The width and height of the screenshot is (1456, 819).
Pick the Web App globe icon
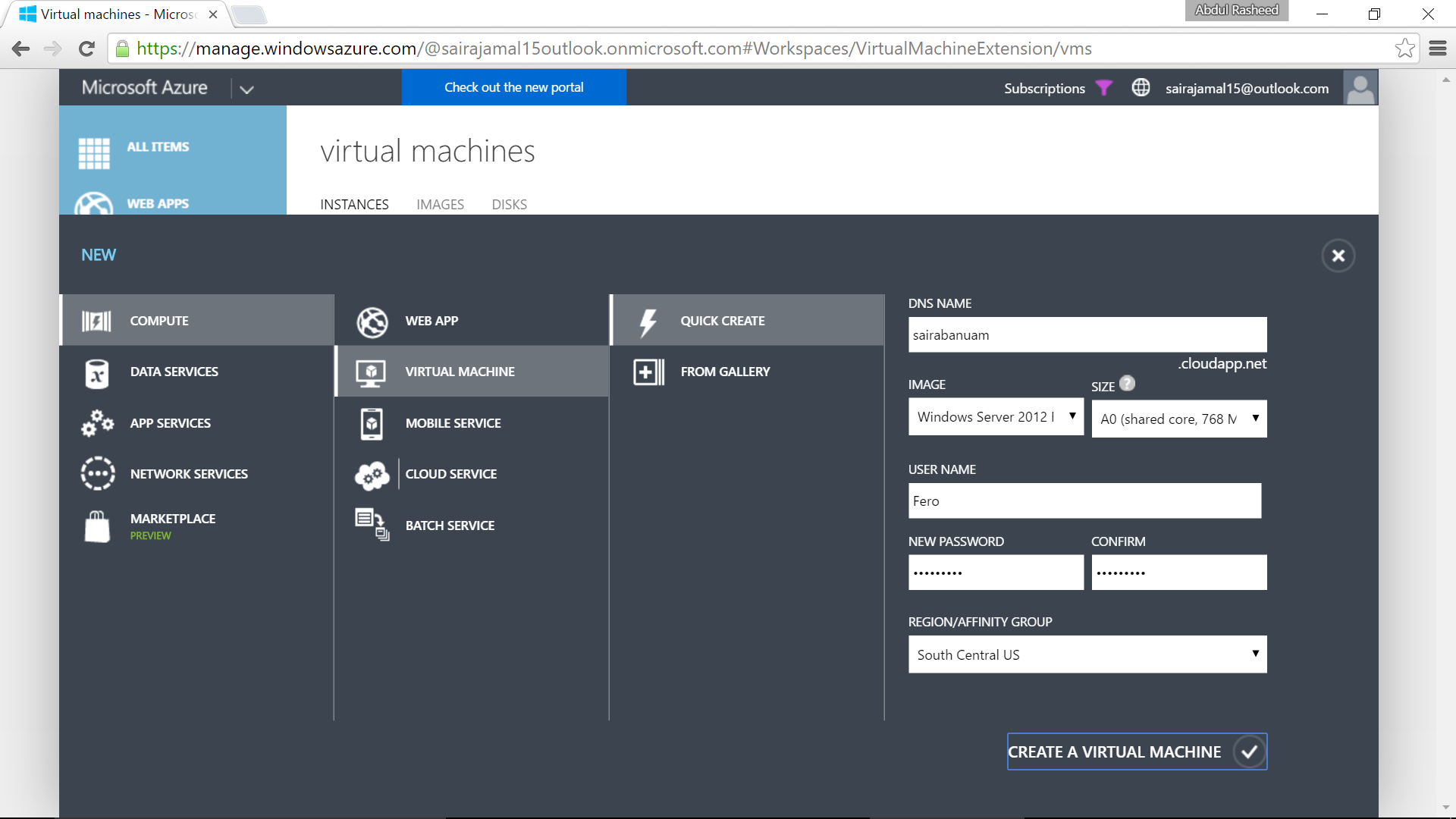372,322
